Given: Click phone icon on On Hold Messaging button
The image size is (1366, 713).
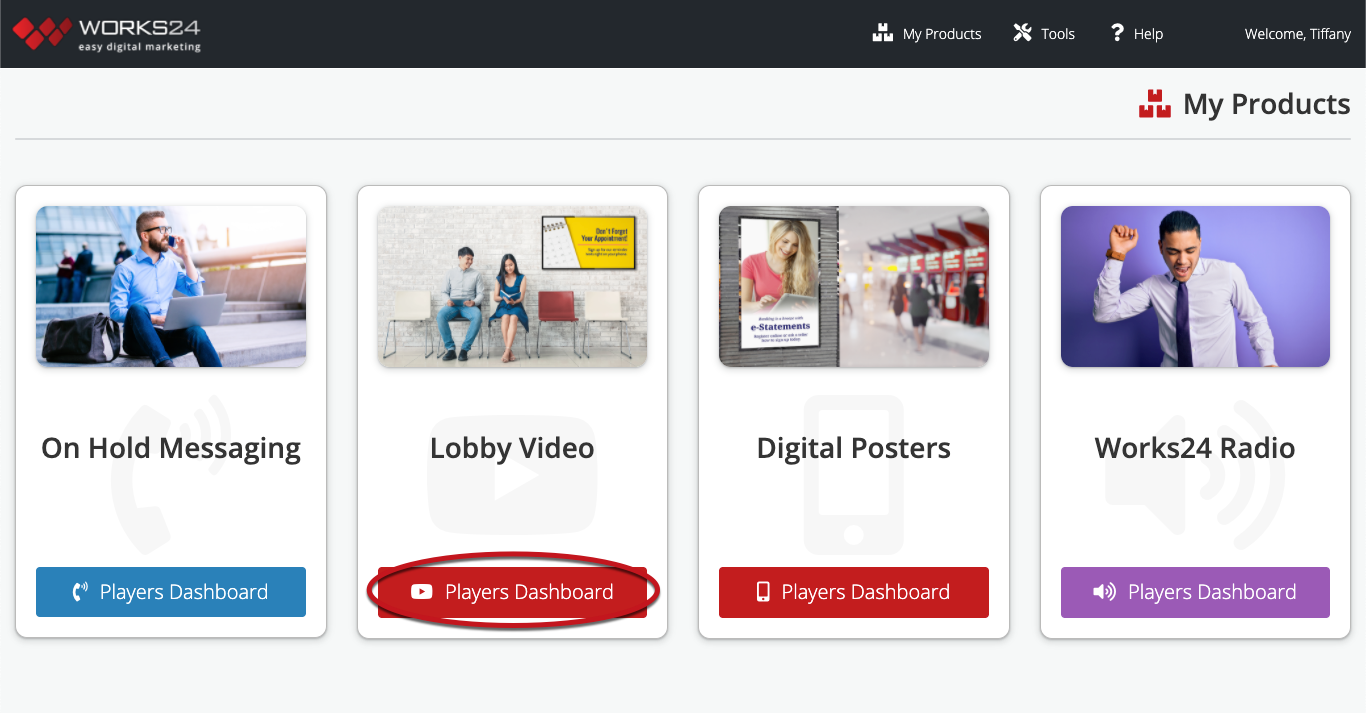Looking at the screenshot, I should point(81,592).
